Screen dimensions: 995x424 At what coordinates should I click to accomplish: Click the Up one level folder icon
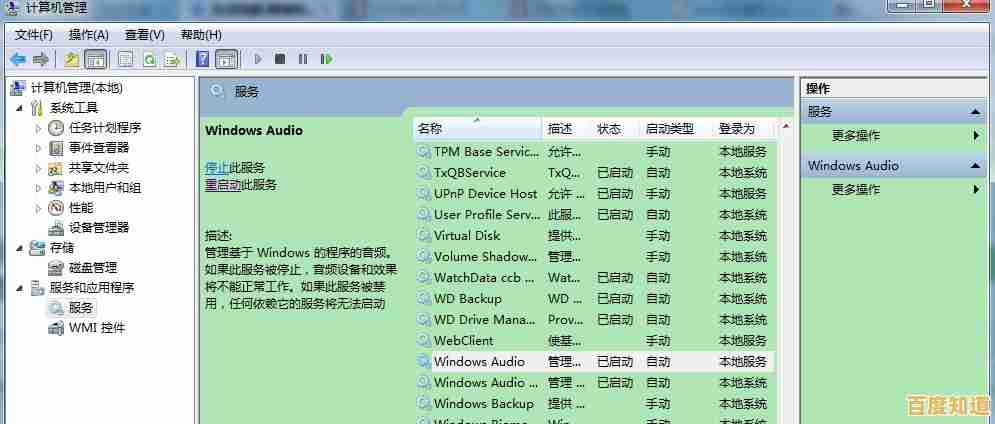click(x=72, y=60)
